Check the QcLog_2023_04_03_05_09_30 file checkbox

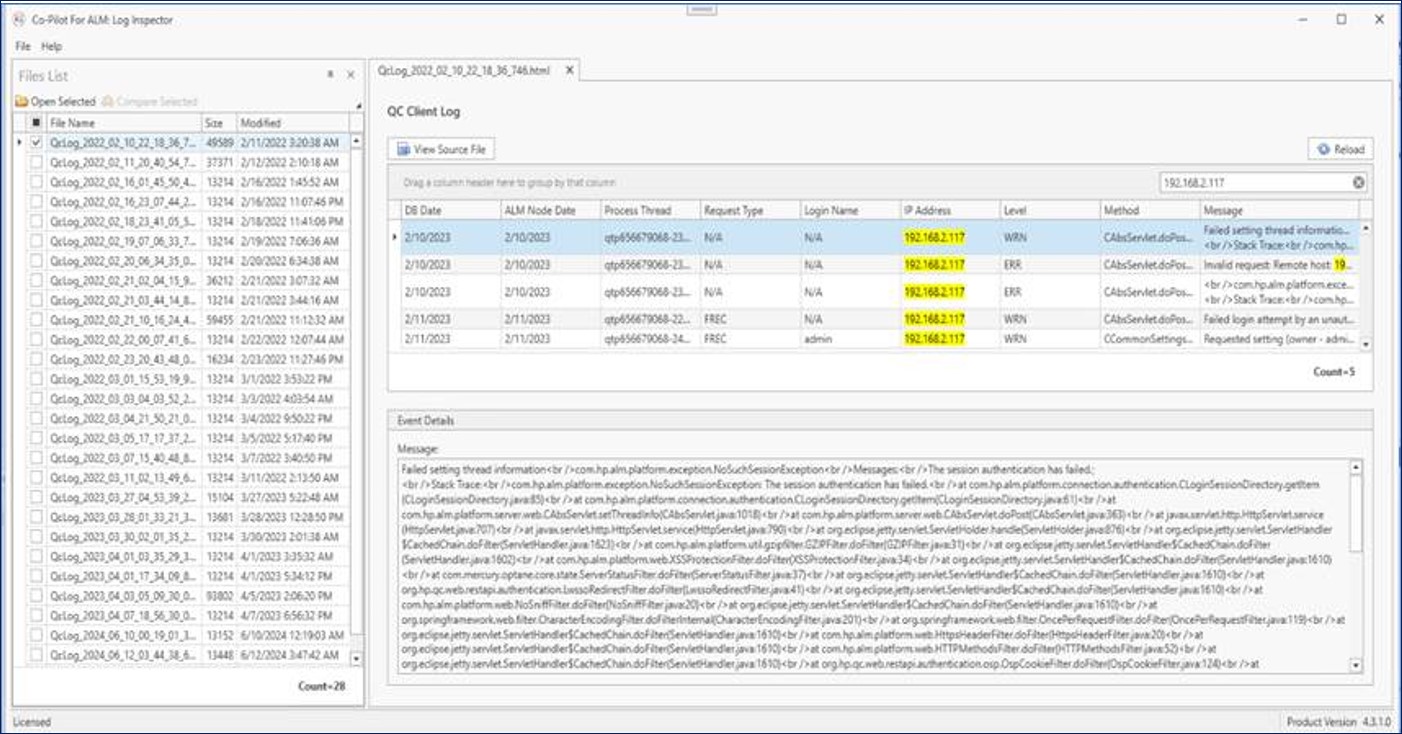37,598
